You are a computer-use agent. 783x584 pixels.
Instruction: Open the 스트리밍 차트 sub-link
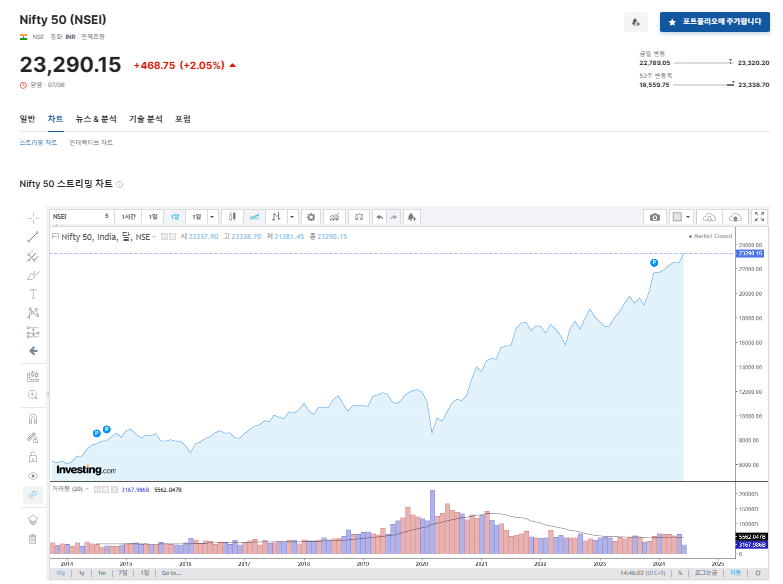pos(38,142)
